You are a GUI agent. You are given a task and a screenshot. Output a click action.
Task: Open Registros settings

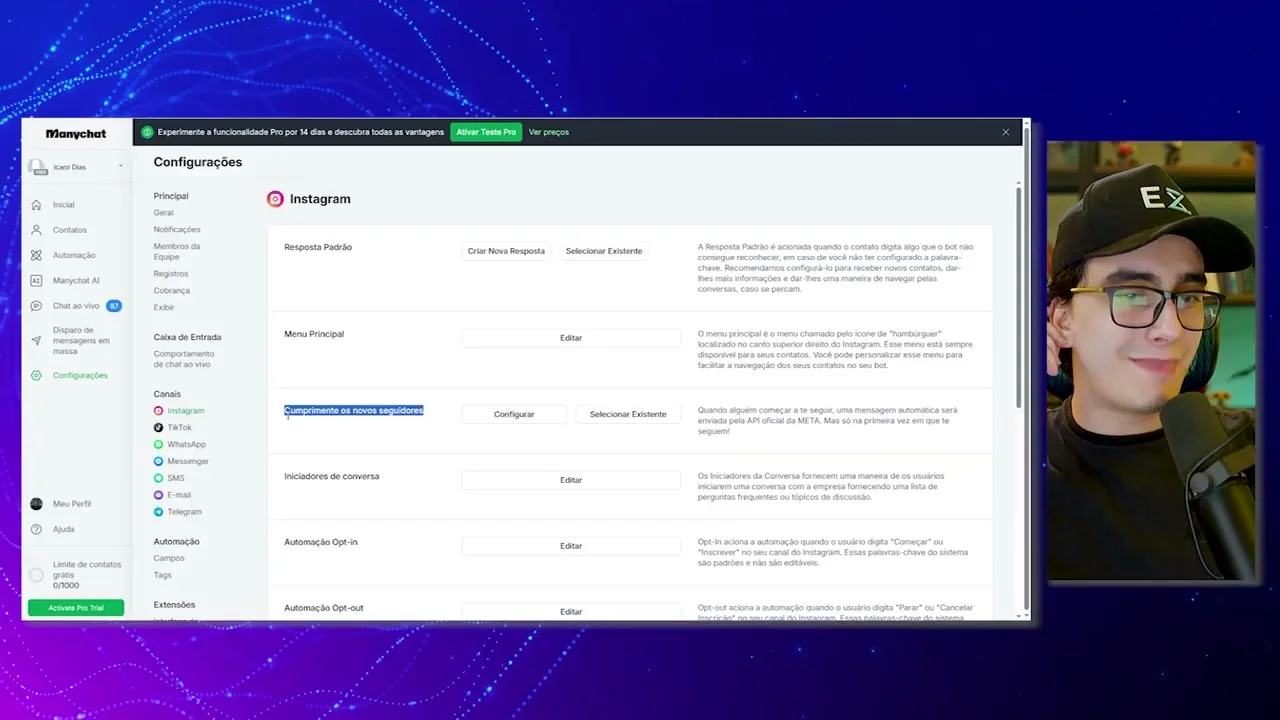click(x=171, y=274)
